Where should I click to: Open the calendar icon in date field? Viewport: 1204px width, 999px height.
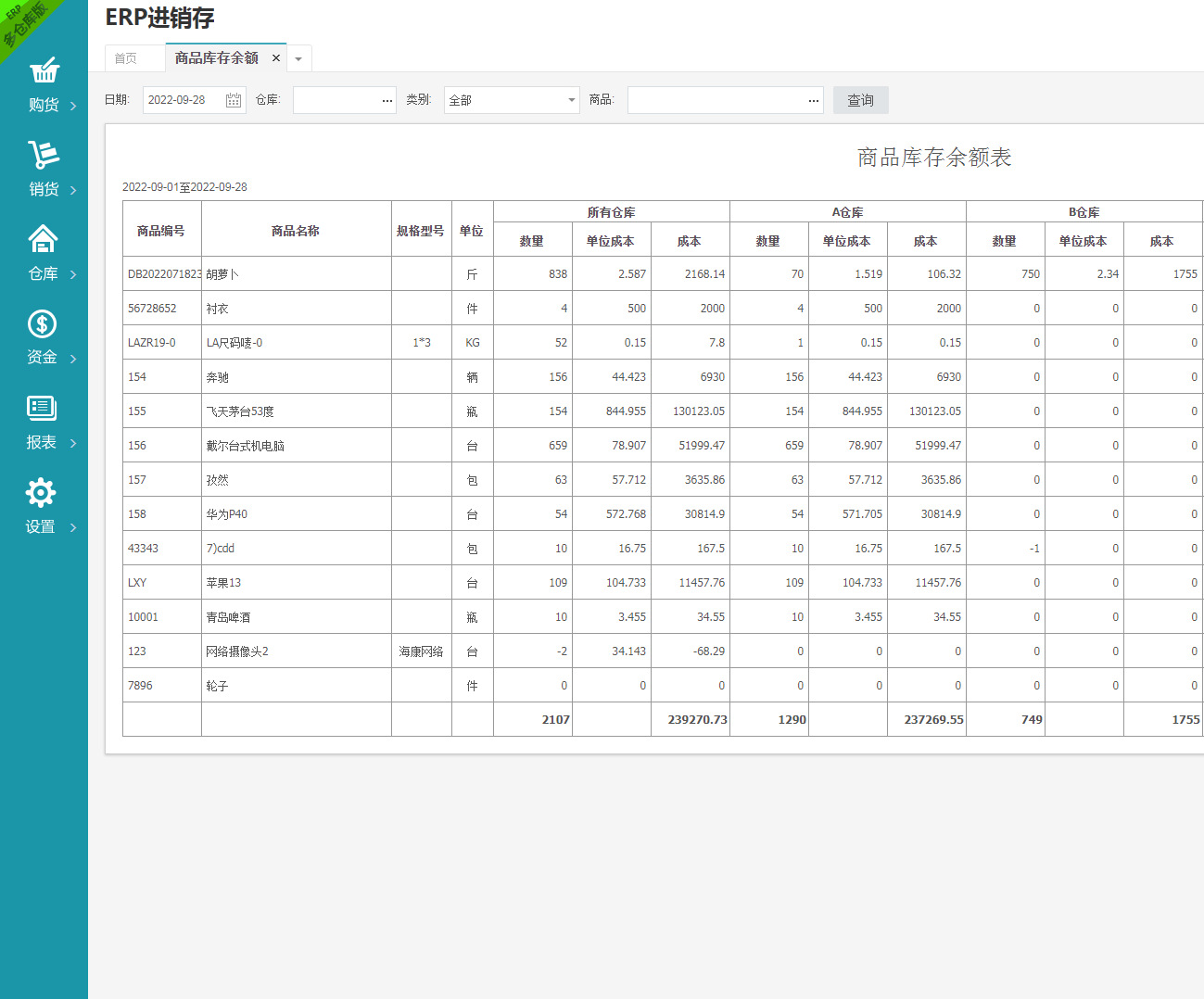coord(234,100)
